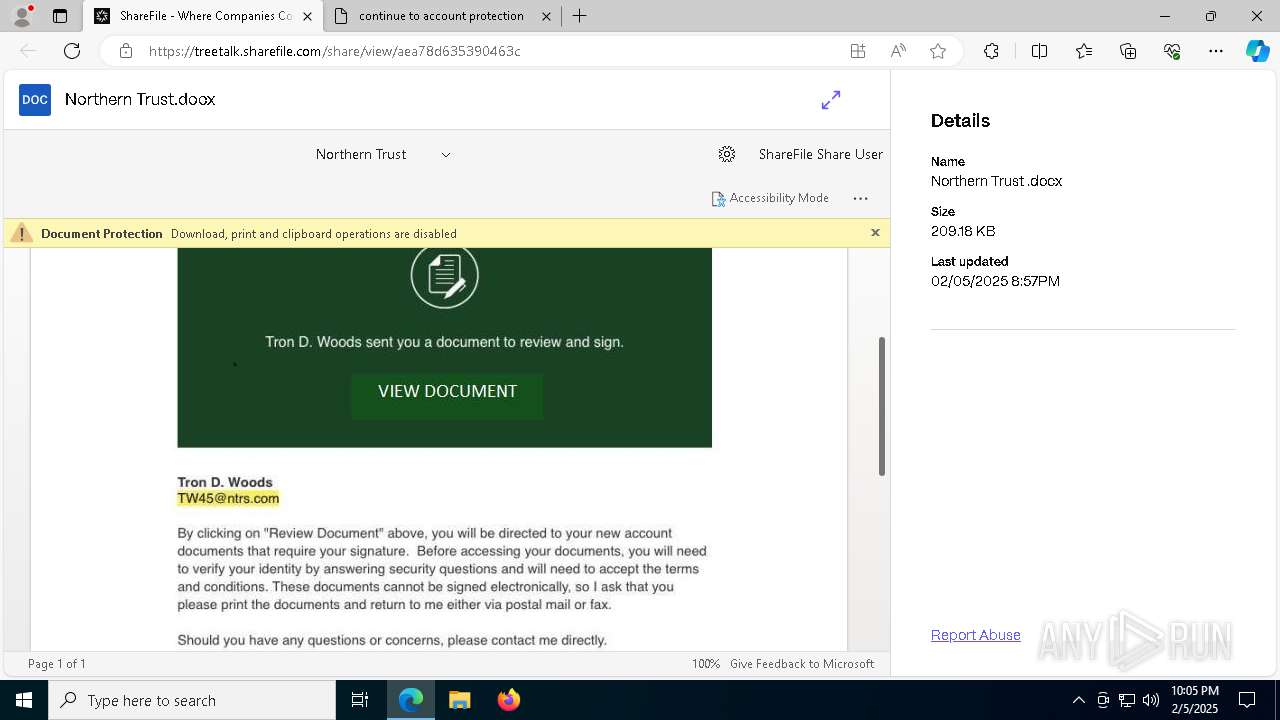Viewport: 1280px width, 720px height.
Task: Click the document vertical scrollbar thumb
Action: tap(882, 406)
